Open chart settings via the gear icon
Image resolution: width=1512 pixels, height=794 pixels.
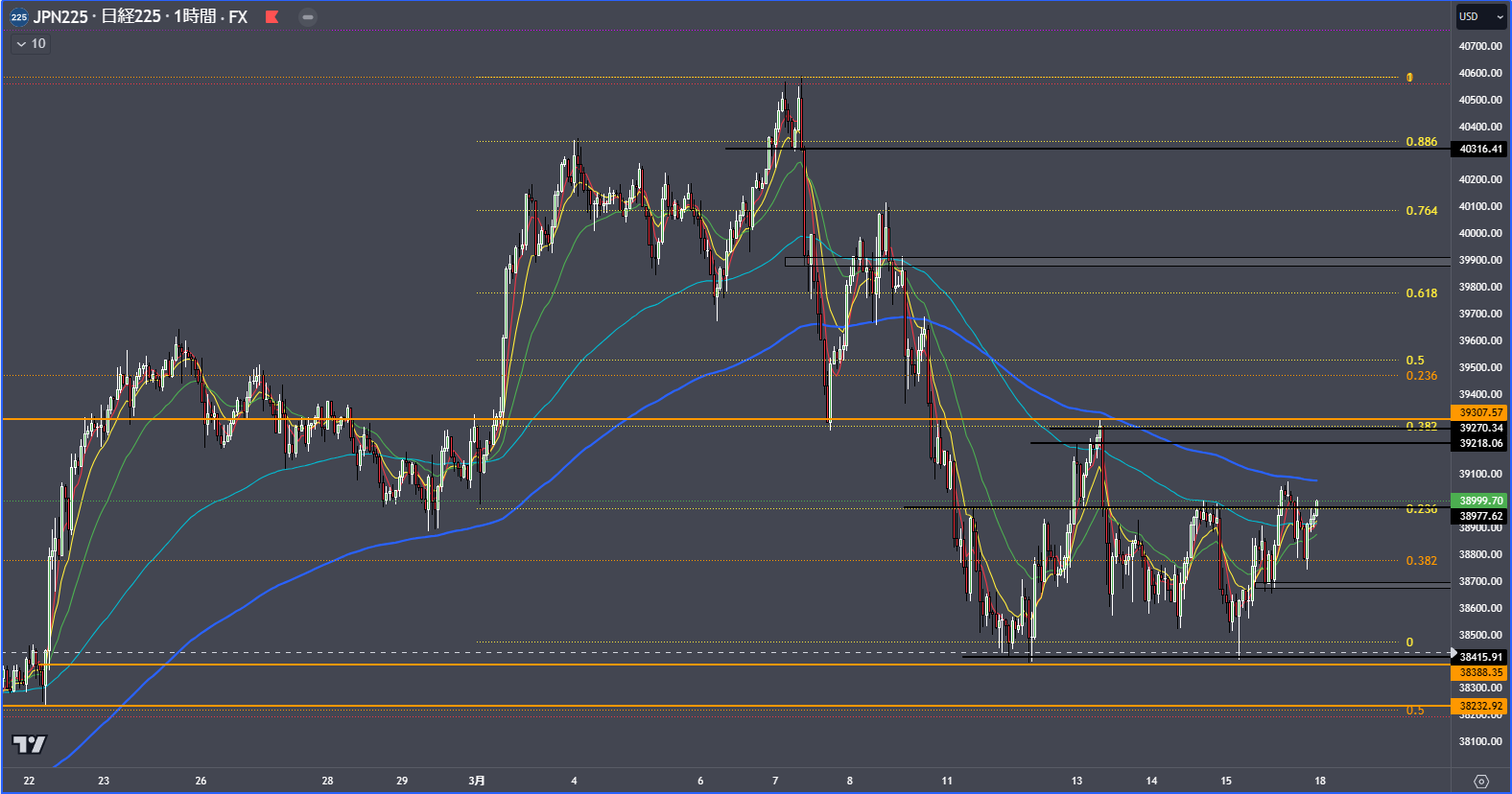(x=1481, y=781)
